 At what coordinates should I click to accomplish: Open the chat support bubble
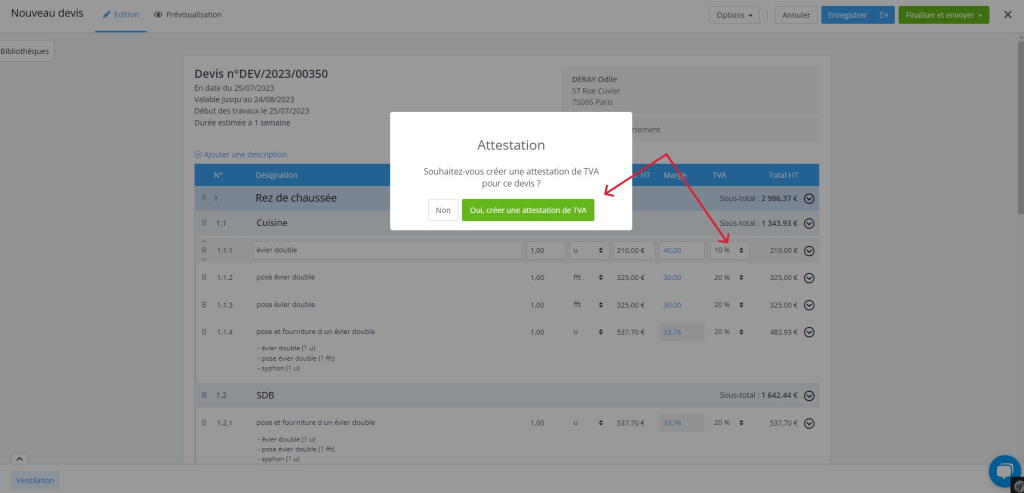[1002, 471]
